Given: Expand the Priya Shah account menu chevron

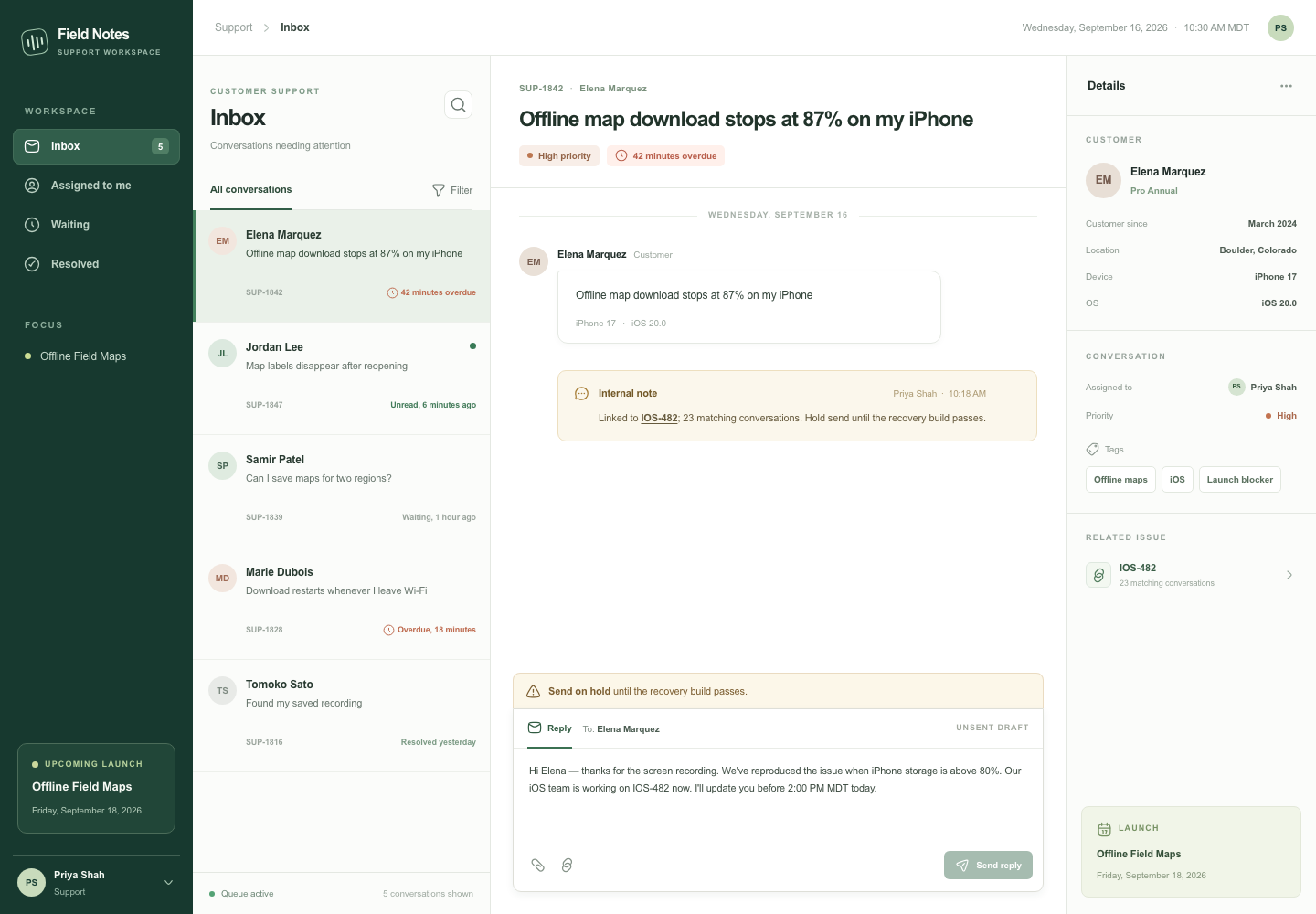Looking at the screenshot, I should point(168,883).
